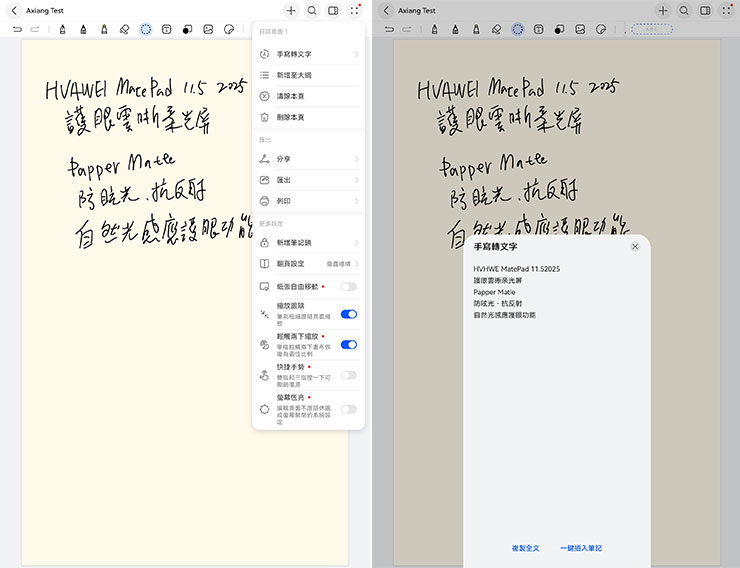The image size is (740, 568).
Task: Eraser tool in the 手寫轉文字 result screen
Action: coord(496,29)
